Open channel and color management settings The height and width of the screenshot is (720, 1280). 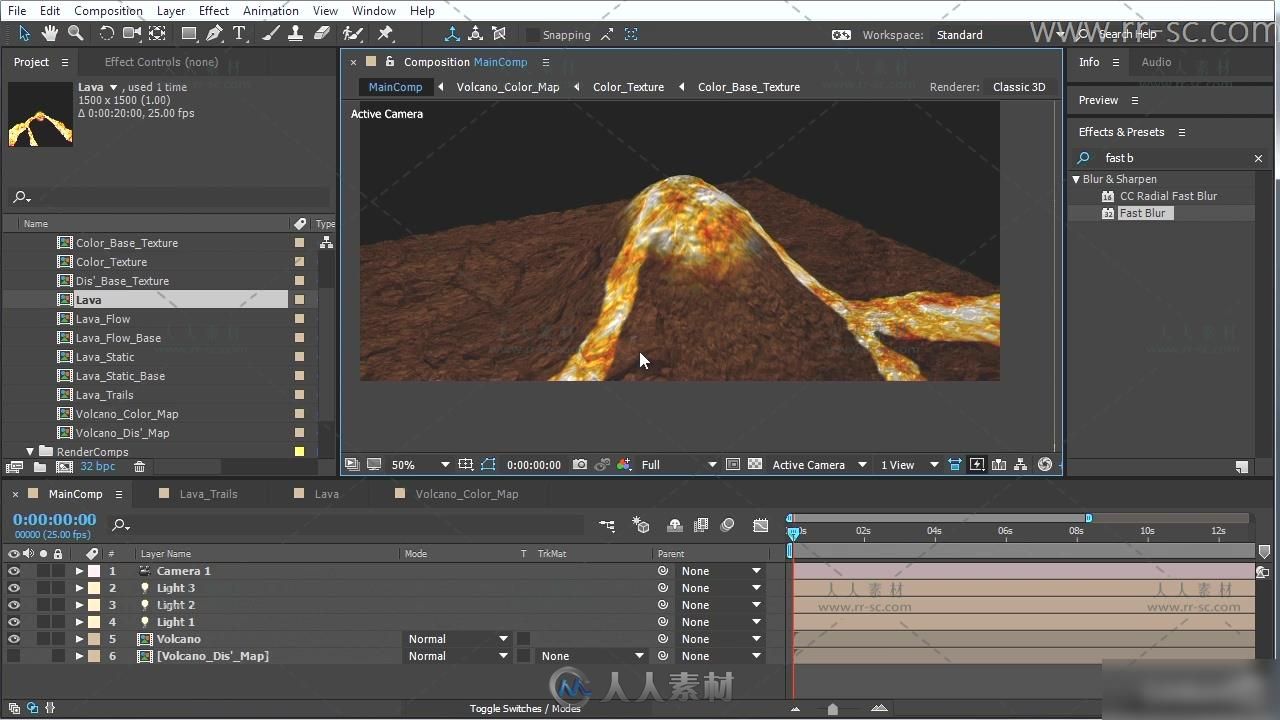click(624, 465)
